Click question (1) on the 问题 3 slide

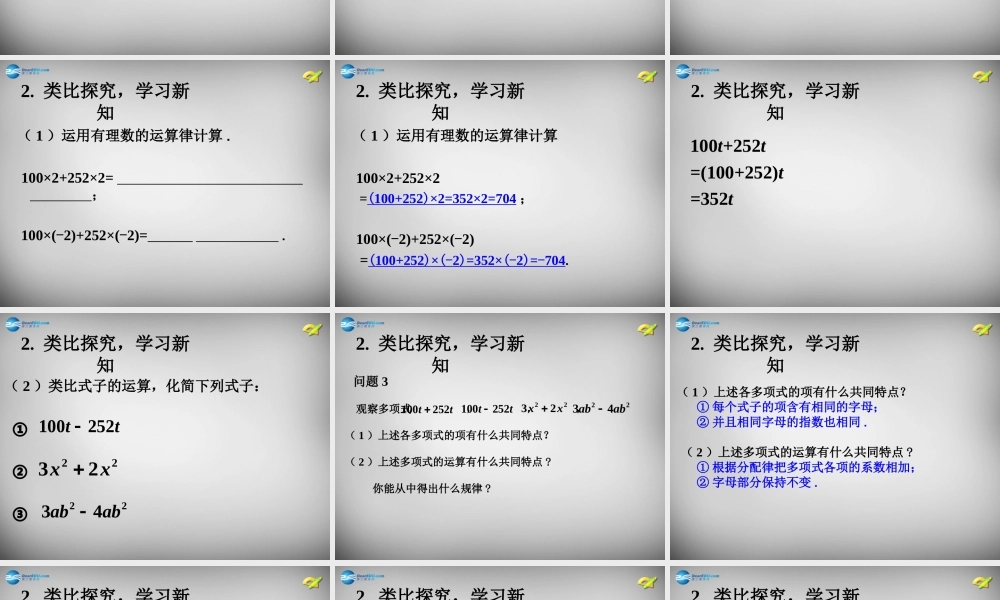[x=450, y=435]
